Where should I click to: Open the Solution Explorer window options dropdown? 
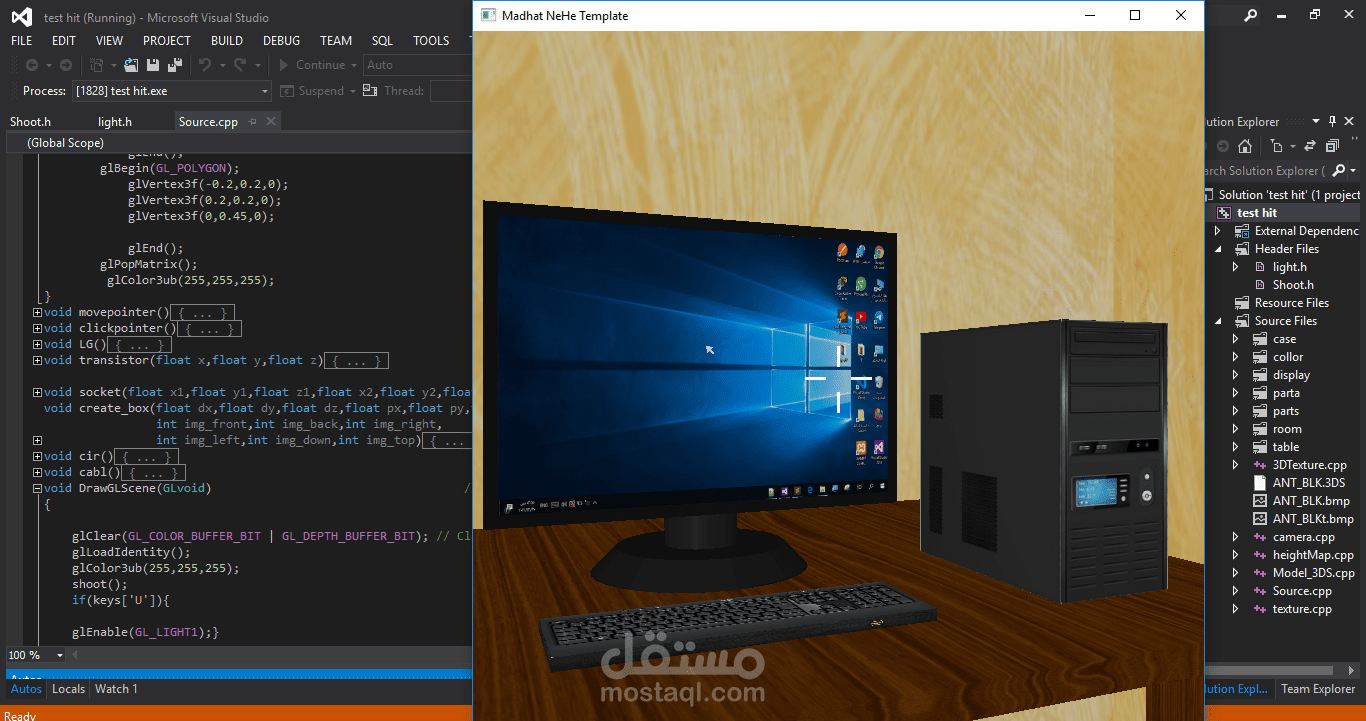coord(1316,122)
